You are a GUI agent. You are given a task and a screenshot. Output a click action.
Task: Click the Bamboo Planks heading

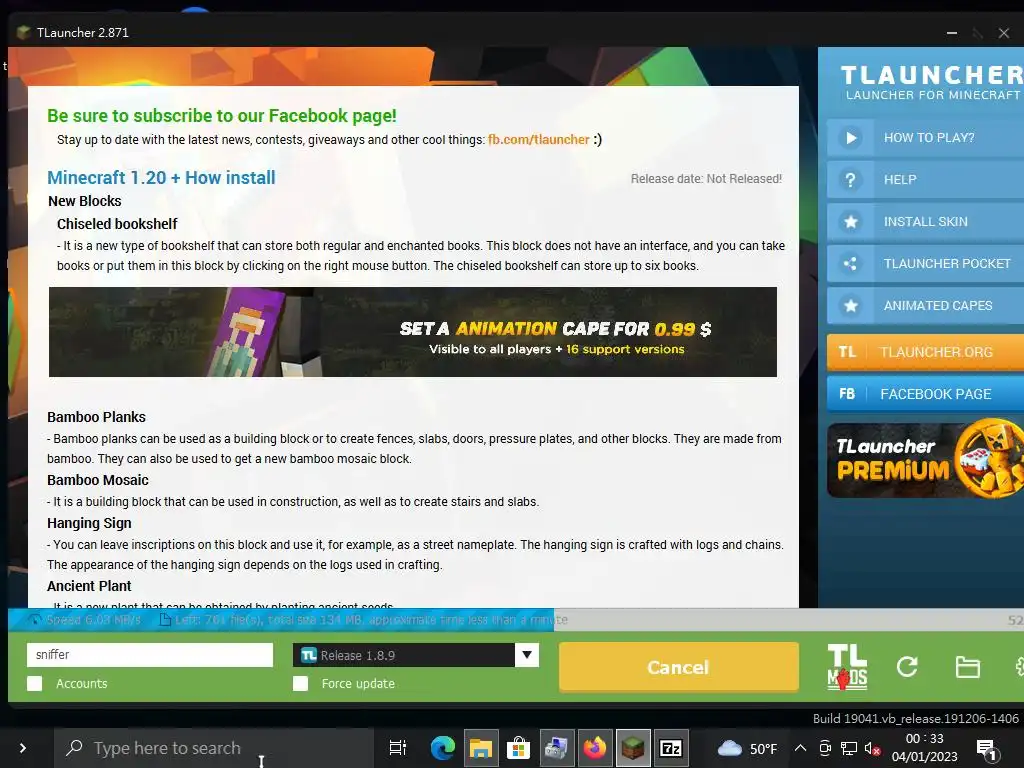(96, 417)
